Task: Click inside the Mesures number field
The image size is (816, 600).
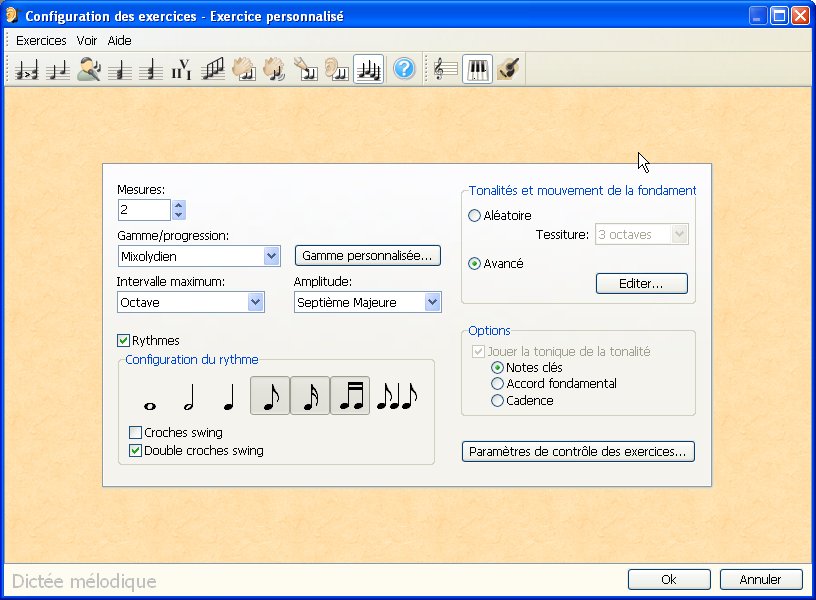Action: pyautogui.click(x=143, y=210)
